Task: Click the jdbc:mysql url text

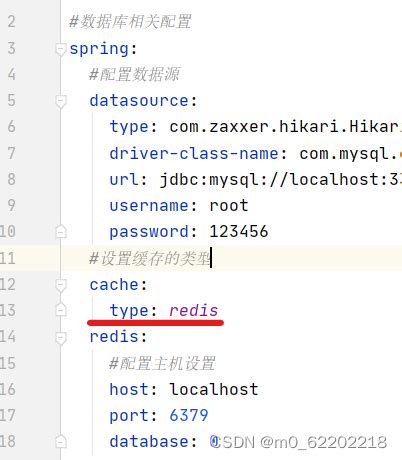Action: 281,180
